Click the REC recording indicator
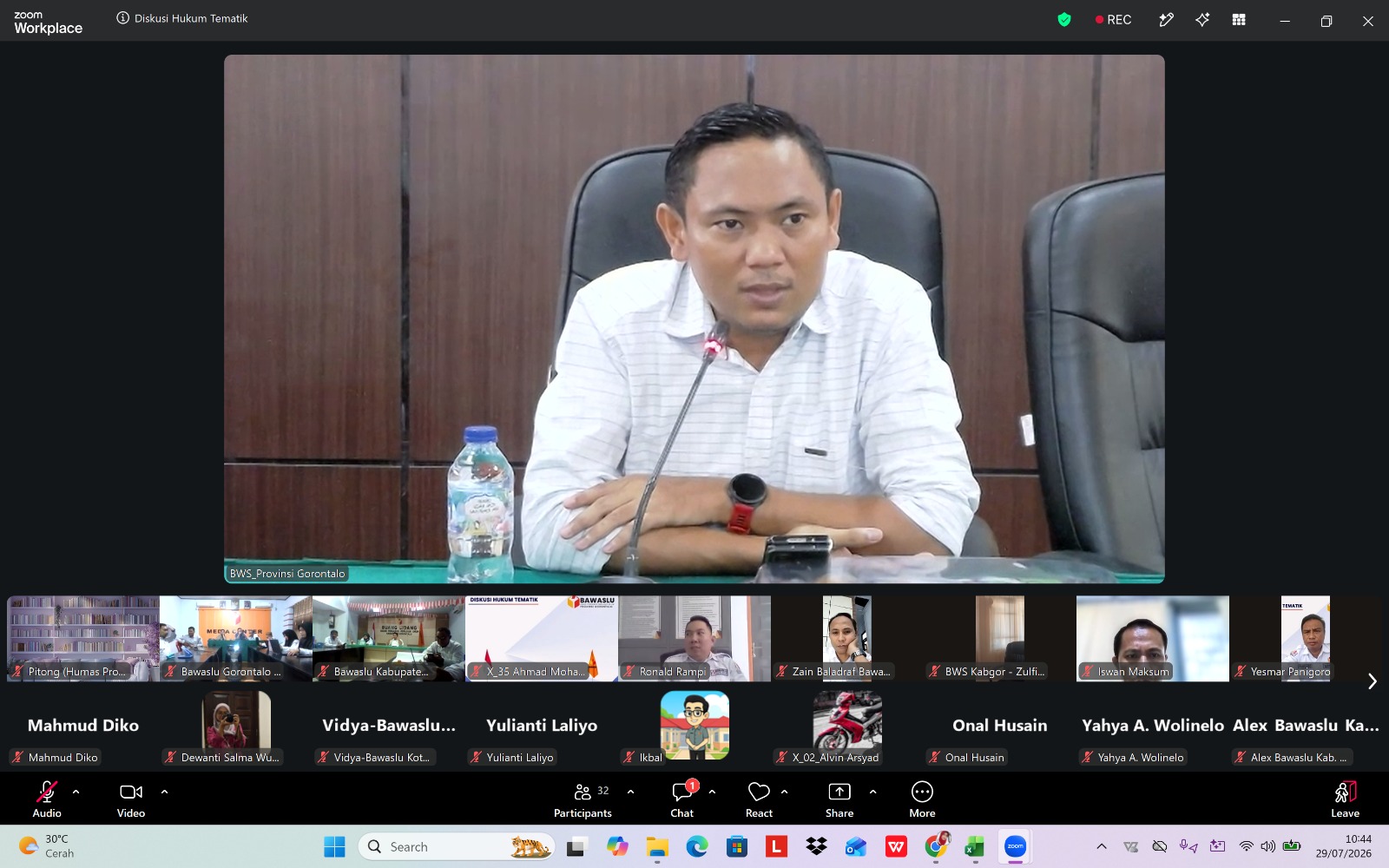The width and height of the screenshot is (1389, 868). pyautogui.click(x=1113, y=19)
